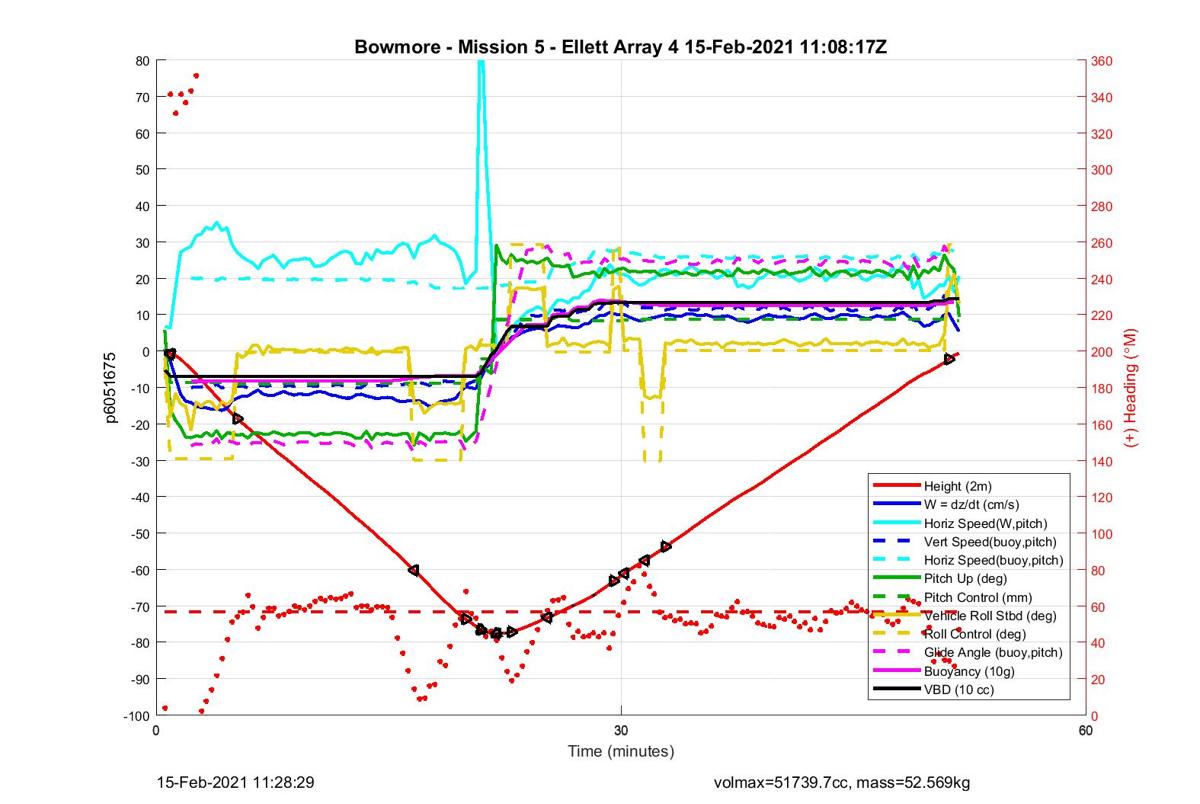The height and width of the screenshot is (804, 1200).
Task: Click the x-axis tick label 60
Action: tap(1086, 731)
